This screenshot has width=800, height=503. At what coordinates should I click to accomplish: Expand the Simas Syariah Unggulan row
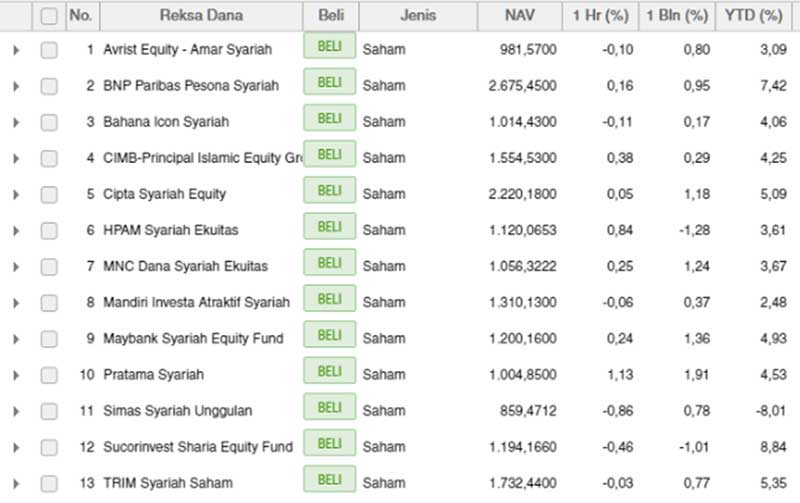(16, 411)
